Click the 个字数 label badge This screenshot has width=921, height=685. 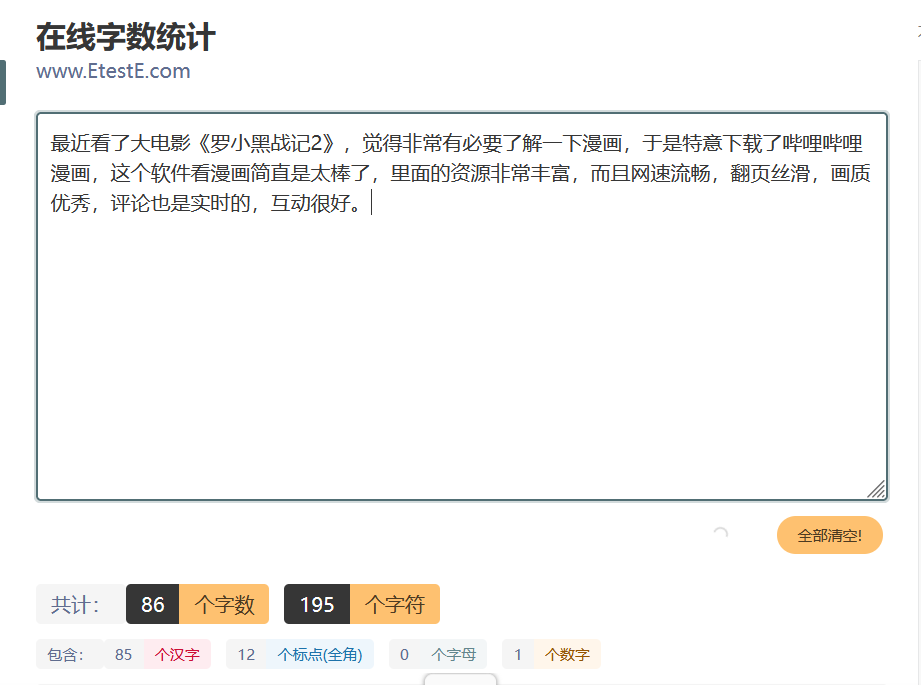(x=224, y=604)
